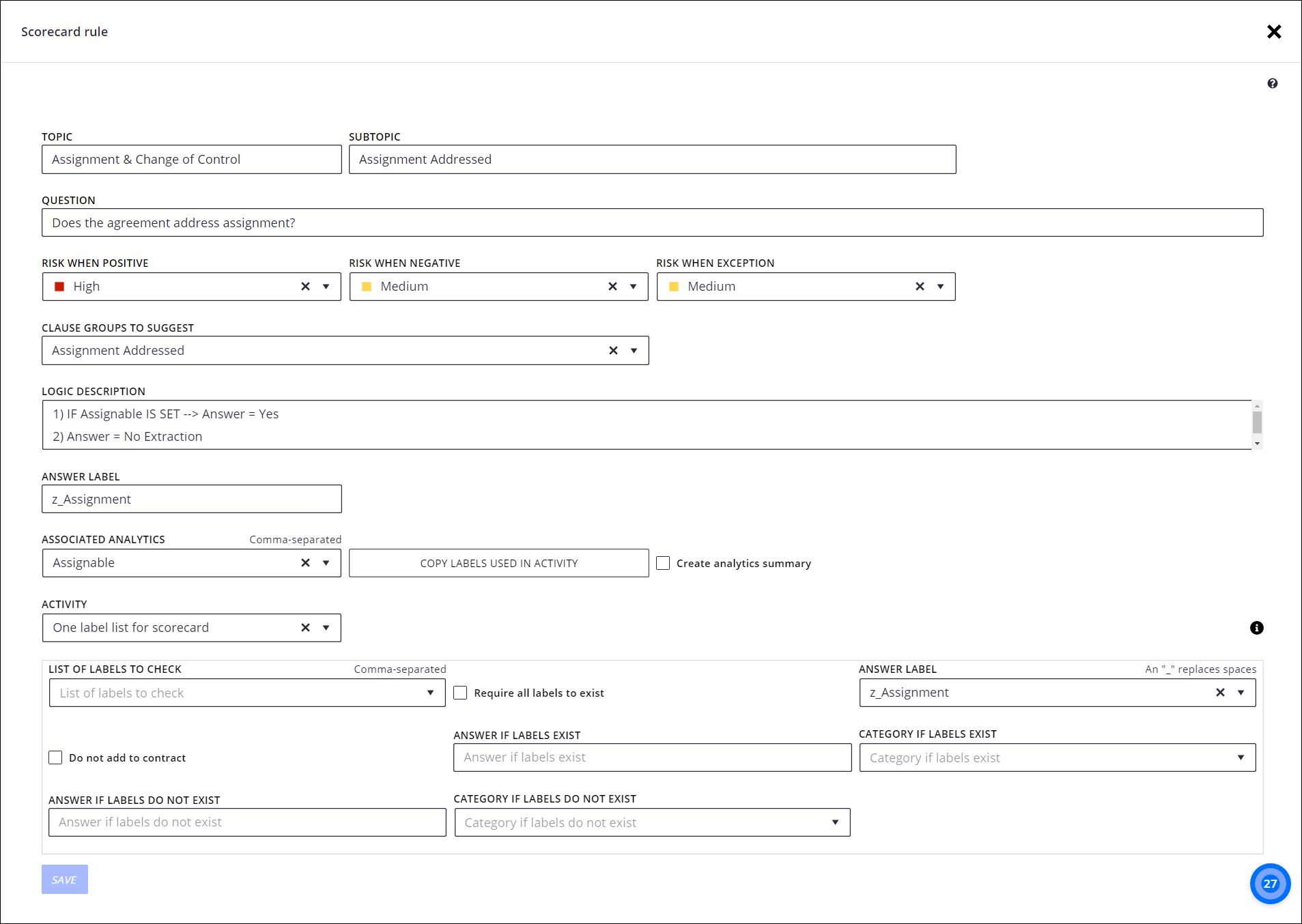Click the info icon beside Activity
Image resolution: width=1302 pixels, height=924 pixels.
(1256, 628)
